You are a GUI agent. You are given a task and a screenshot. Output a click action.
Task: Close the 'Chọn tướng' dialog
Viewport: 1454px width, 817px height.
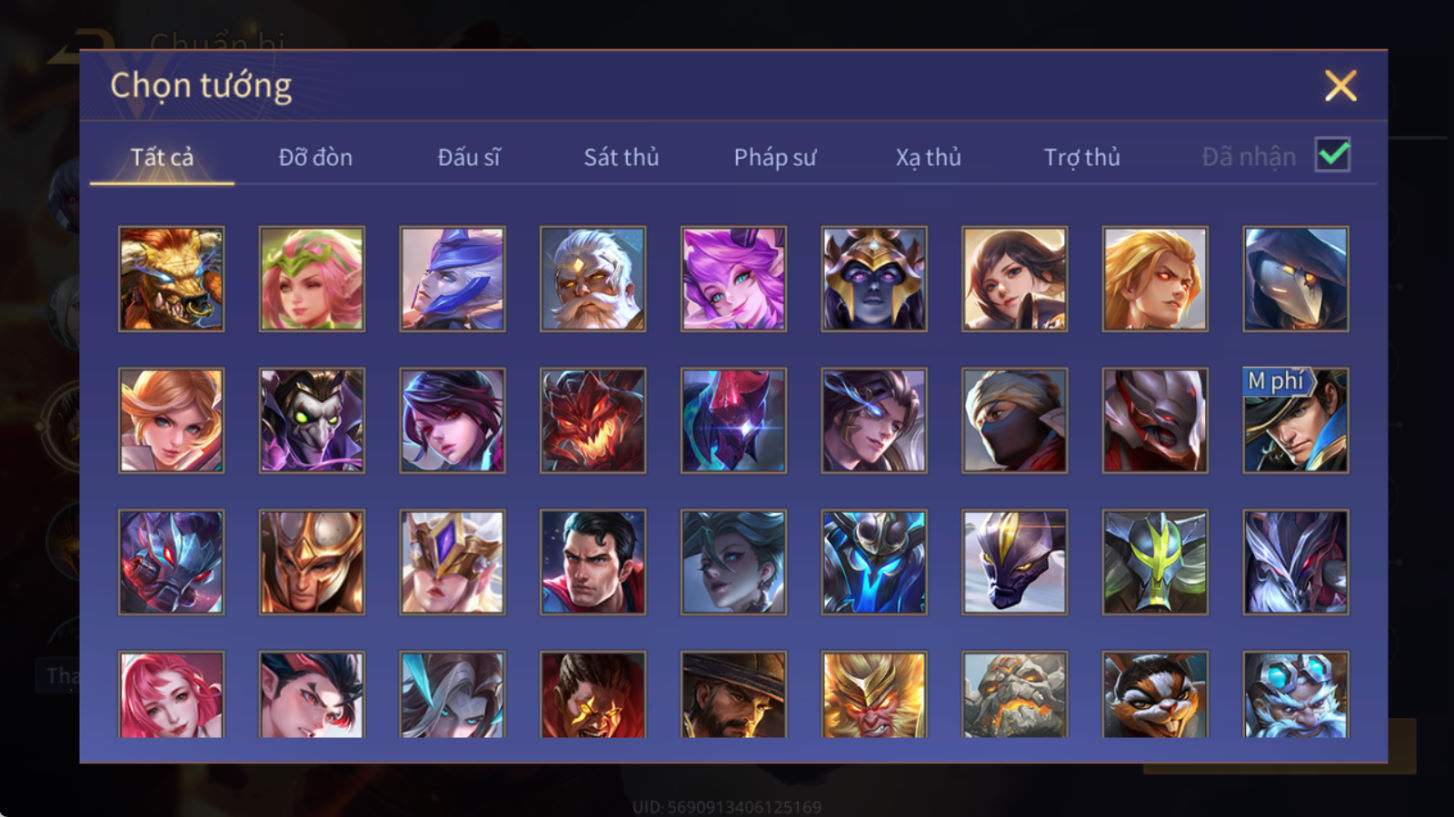pos(1340,86)
